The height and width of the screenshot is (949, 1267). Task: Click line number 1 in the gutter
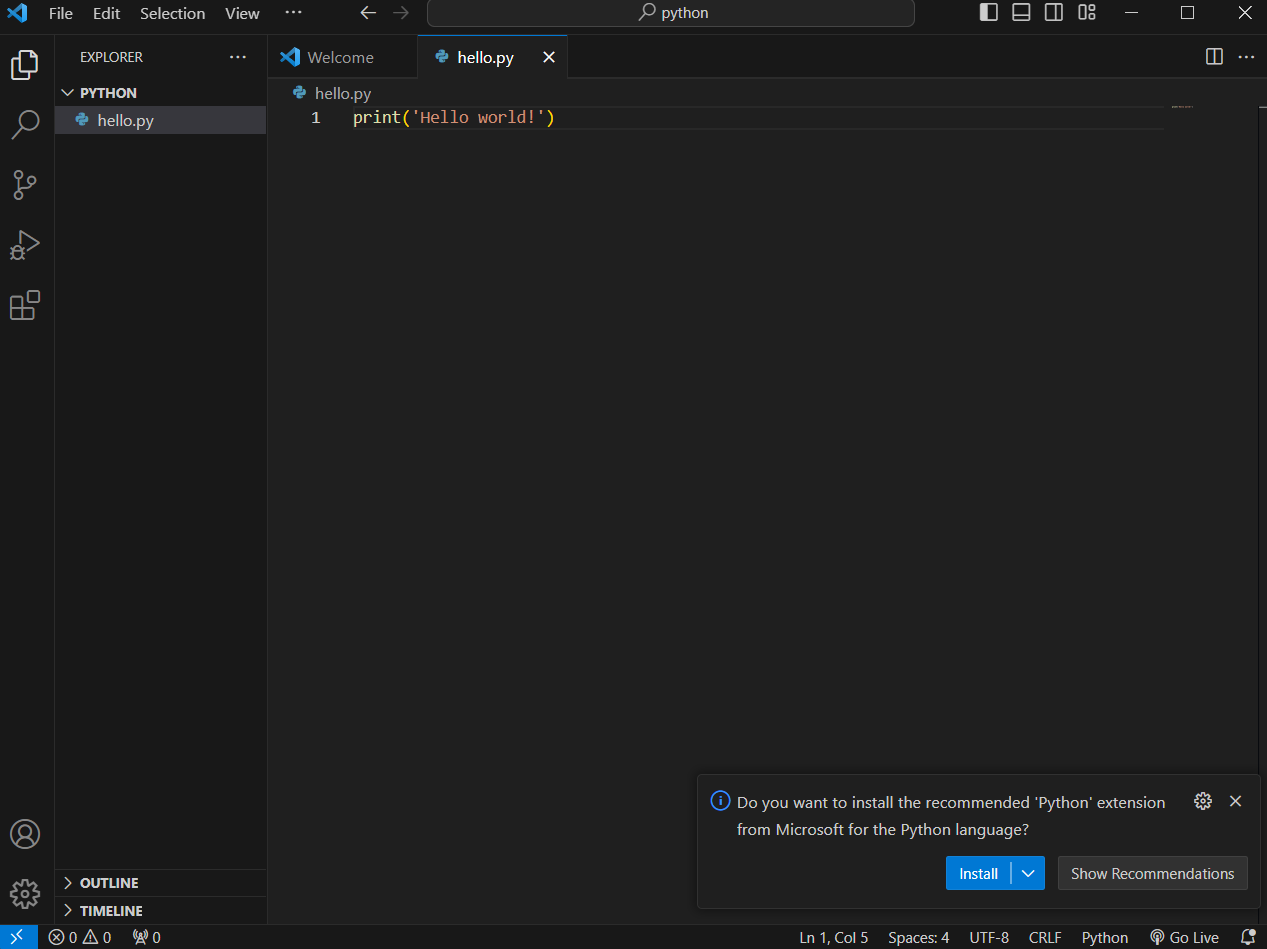click(316, 118)
